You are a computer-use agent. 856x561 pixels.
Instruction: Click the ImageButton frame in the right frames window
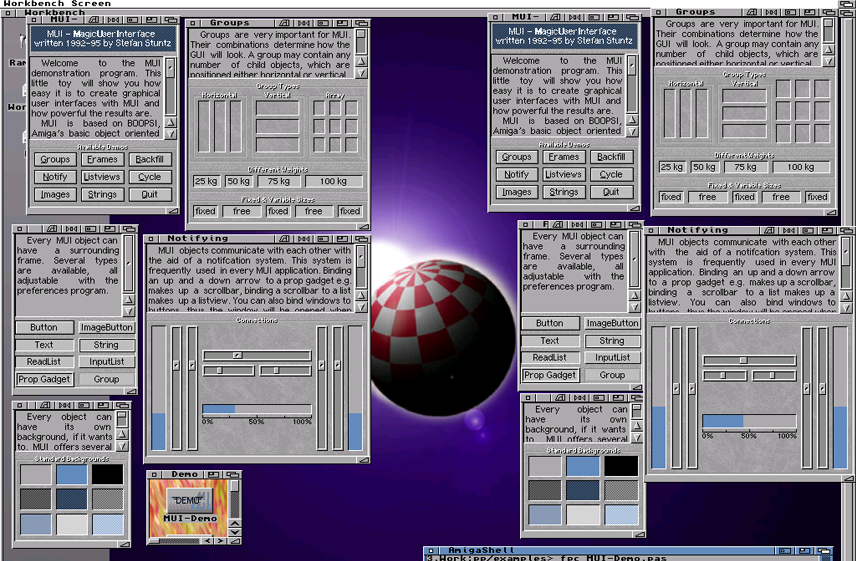[612, 324]
